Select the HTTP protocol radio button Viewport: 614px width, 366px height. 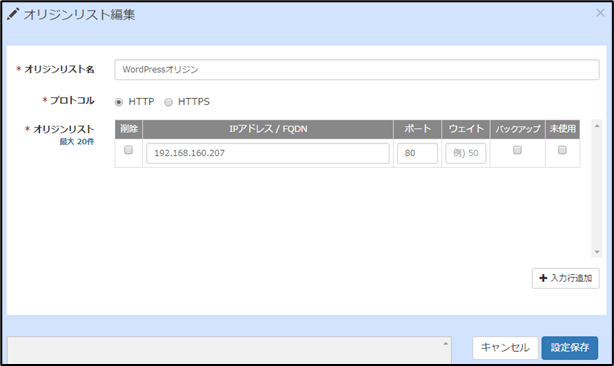(119, 102)
